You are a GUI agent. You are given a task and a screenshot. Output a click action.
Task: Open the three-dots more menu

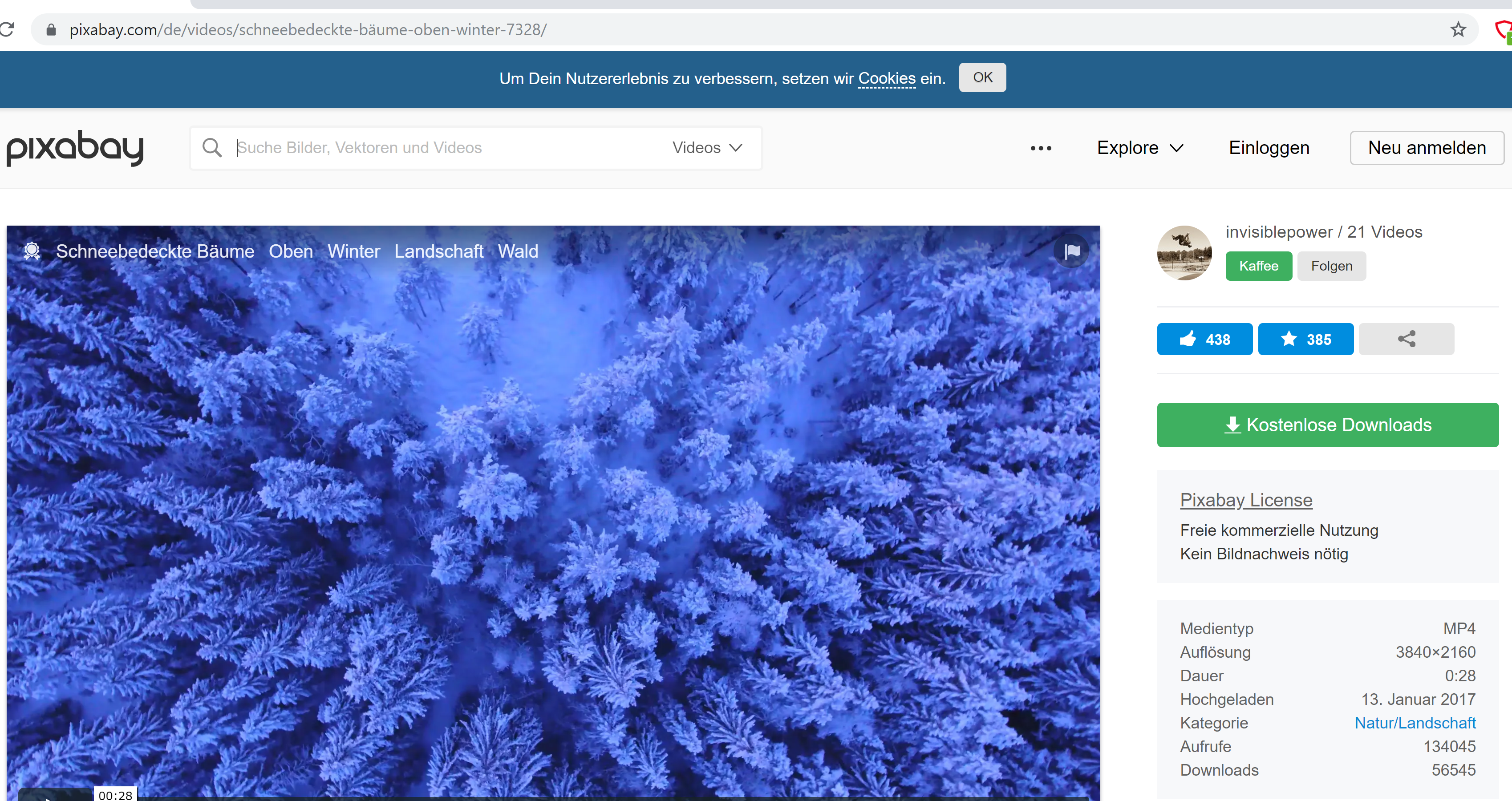[1041, 148]
